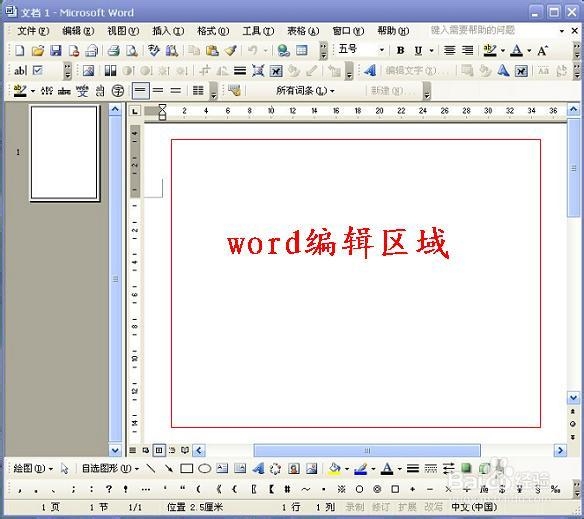Insert the # symbol from symbol bar
This screenshot has width=584, height=519.
(x=288, y=489)
